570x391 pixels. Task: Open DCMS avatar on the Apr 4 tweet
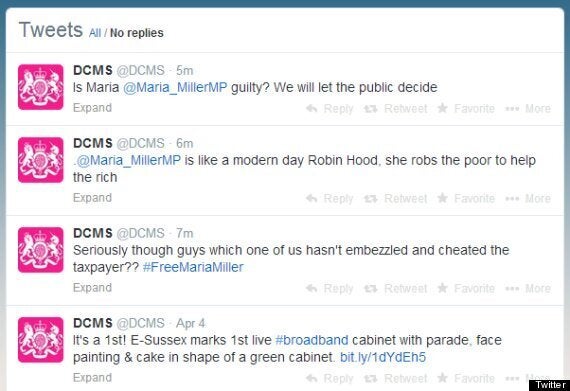pos(41,340)
